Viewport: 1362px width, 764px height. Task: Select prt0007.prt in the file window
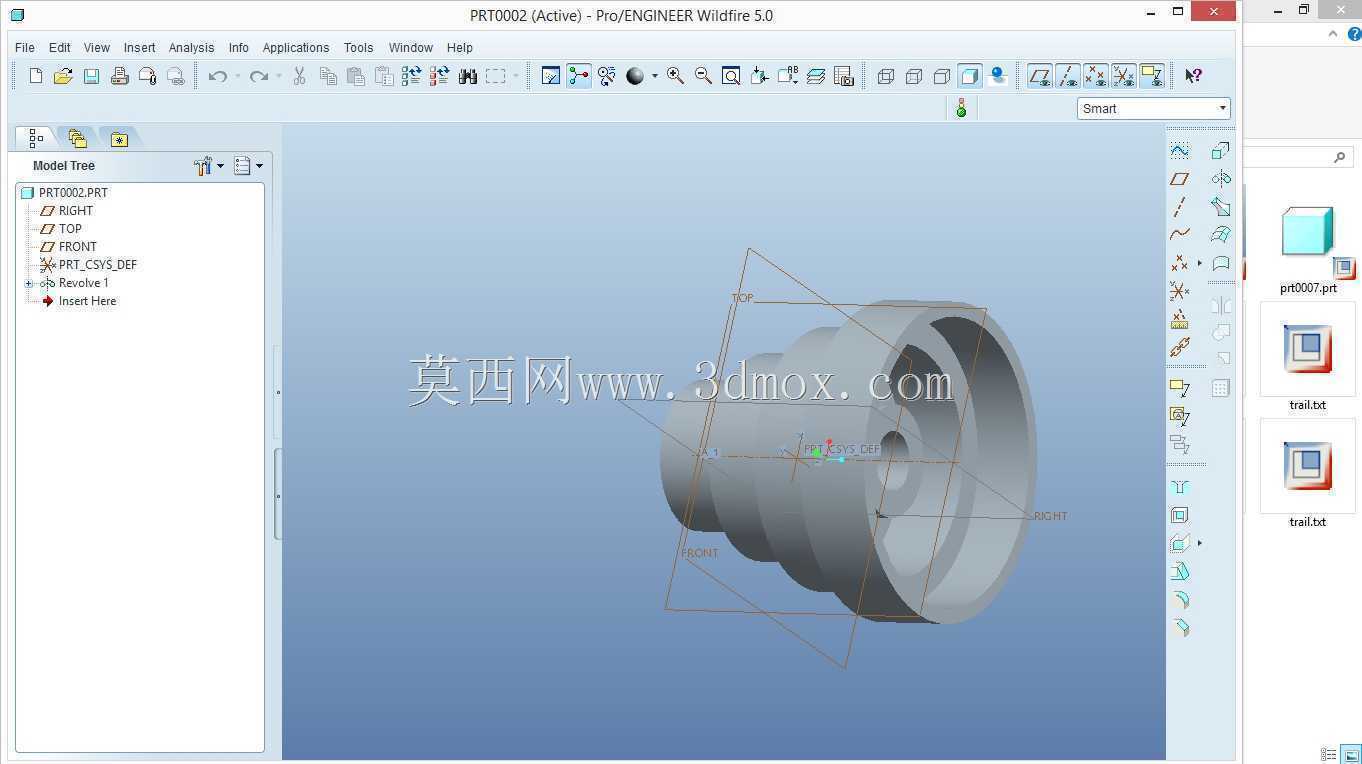pos(1308,250)
